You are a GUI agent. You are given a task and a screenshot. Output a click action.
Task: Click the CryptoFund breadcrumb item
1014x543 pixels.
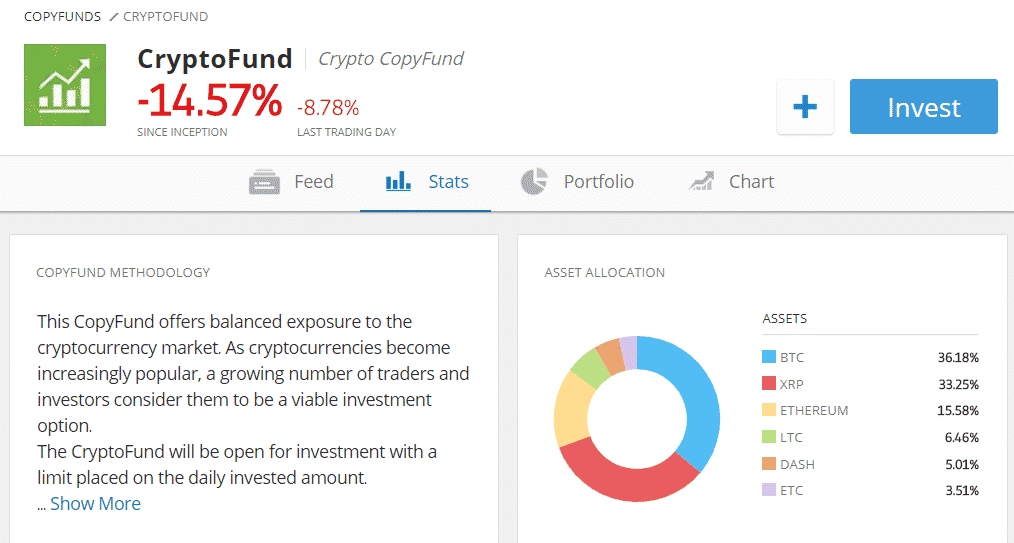click(166, 17)
